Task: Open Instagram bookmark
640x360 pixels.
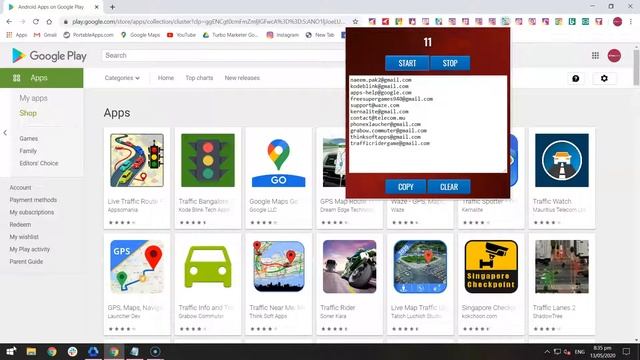Action: (283, 35)
